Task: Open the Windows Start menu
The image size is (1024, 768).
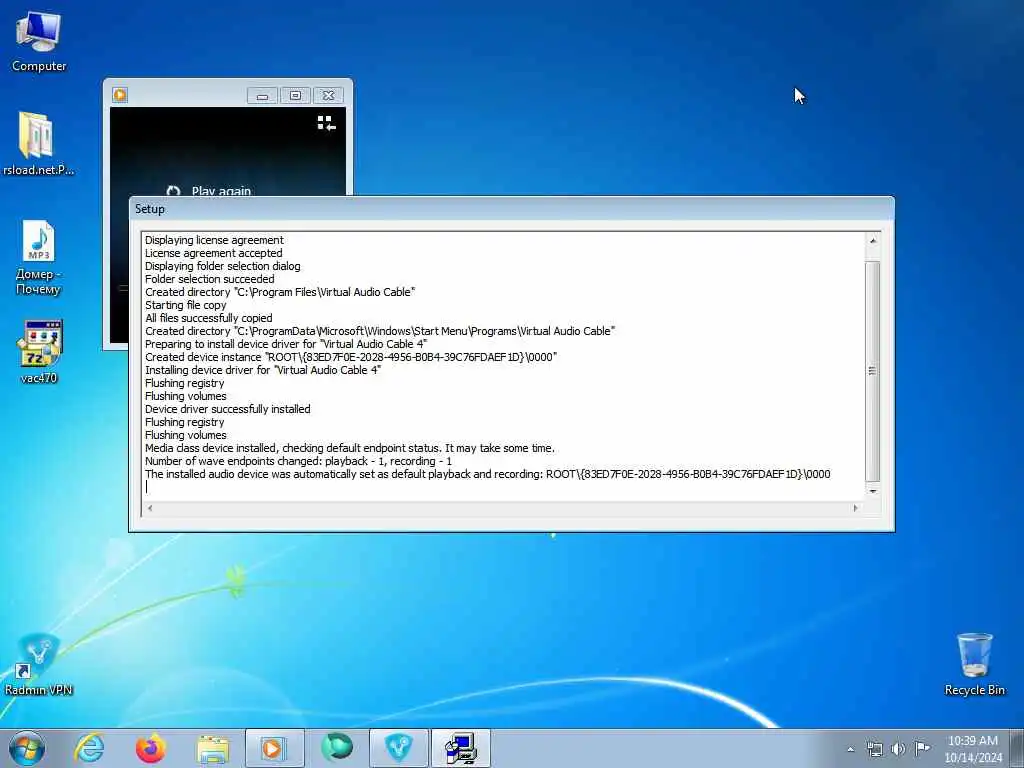Action: [27, 748]
